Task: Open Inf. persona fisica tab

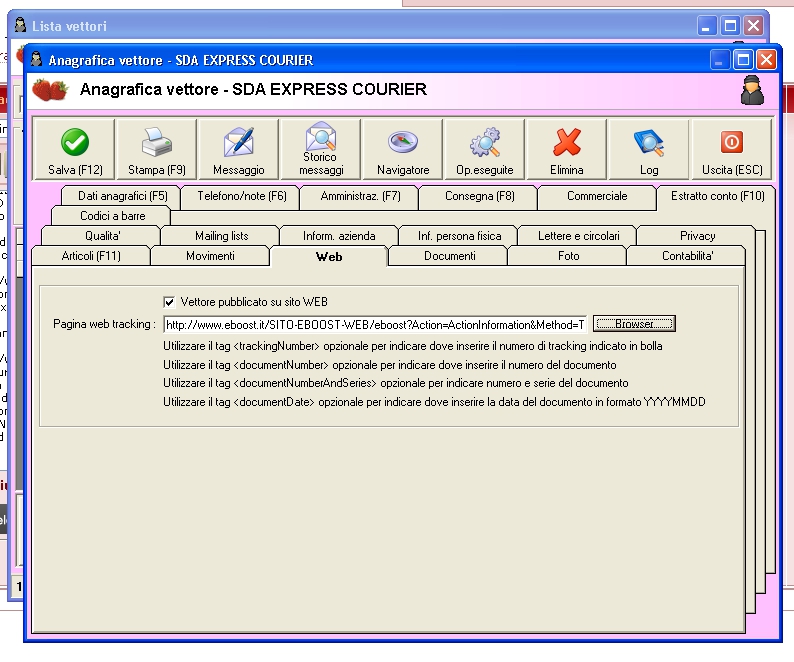Action: tap(459, 236)
